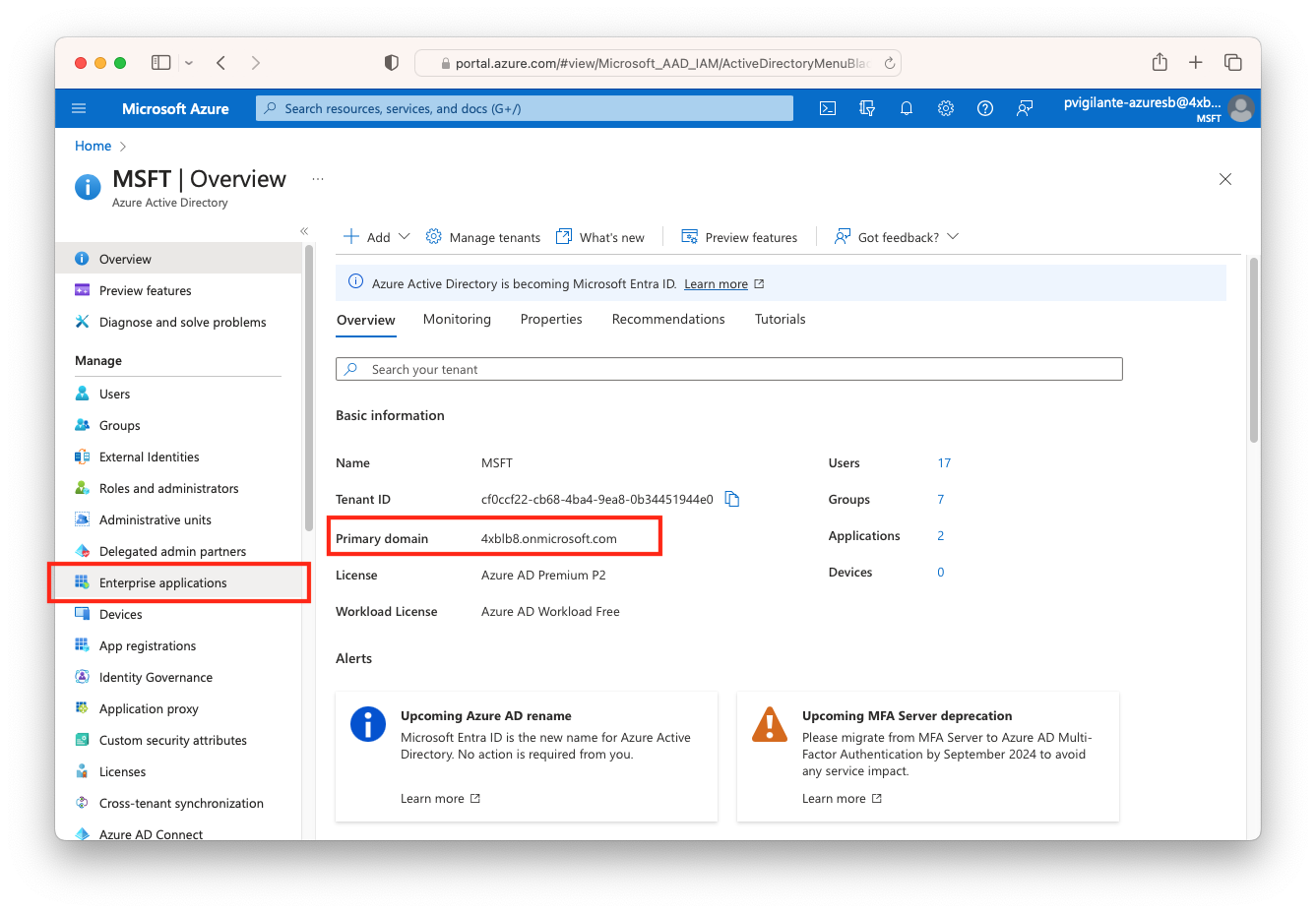Open the Properties tab
Screen dimensions: 1316x913
coord(551,319)
